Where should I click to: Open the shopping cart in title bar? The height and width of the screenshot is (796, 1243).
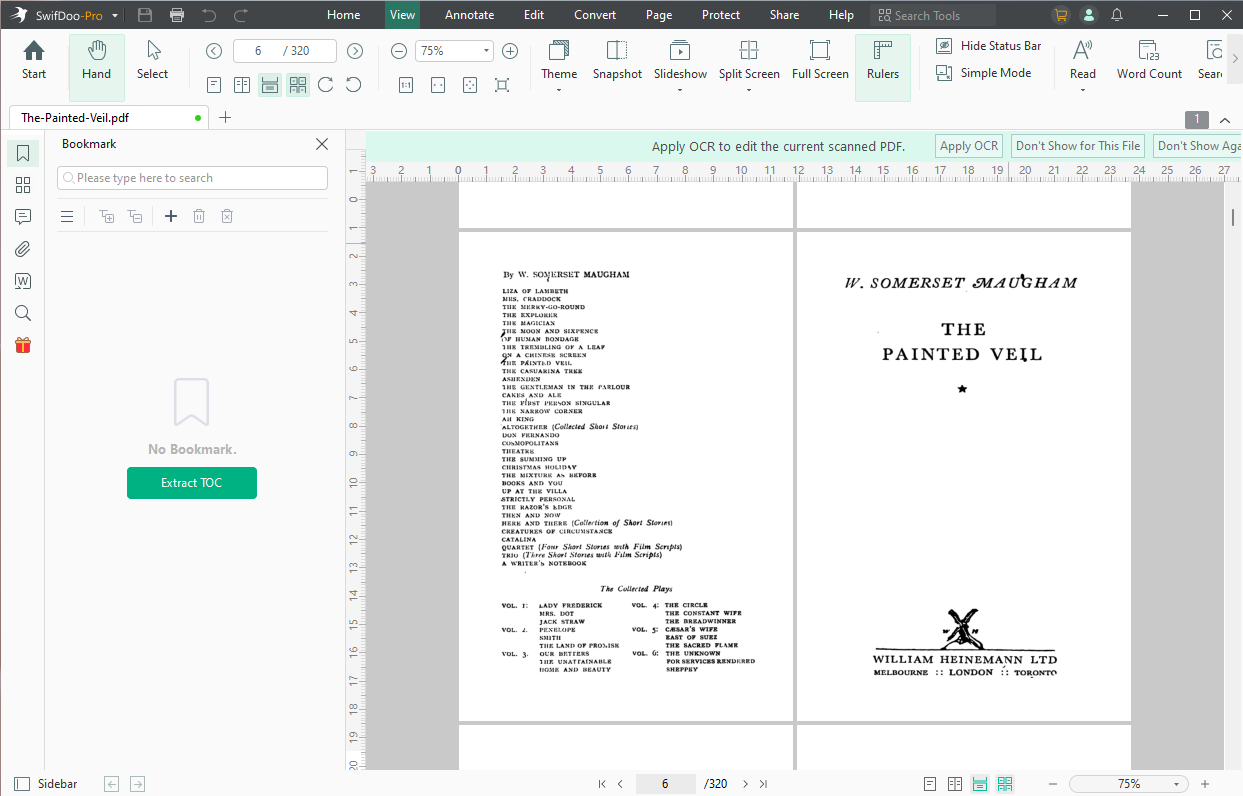[1061, 15]
